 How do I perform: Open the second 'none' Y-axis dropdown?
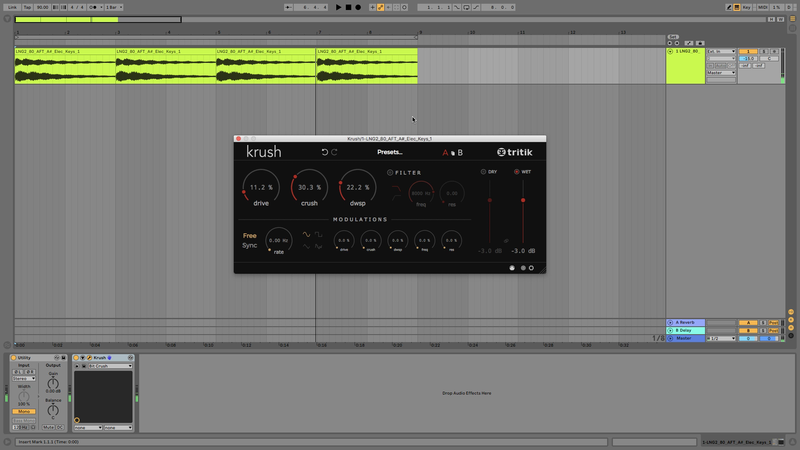[118, 428]
